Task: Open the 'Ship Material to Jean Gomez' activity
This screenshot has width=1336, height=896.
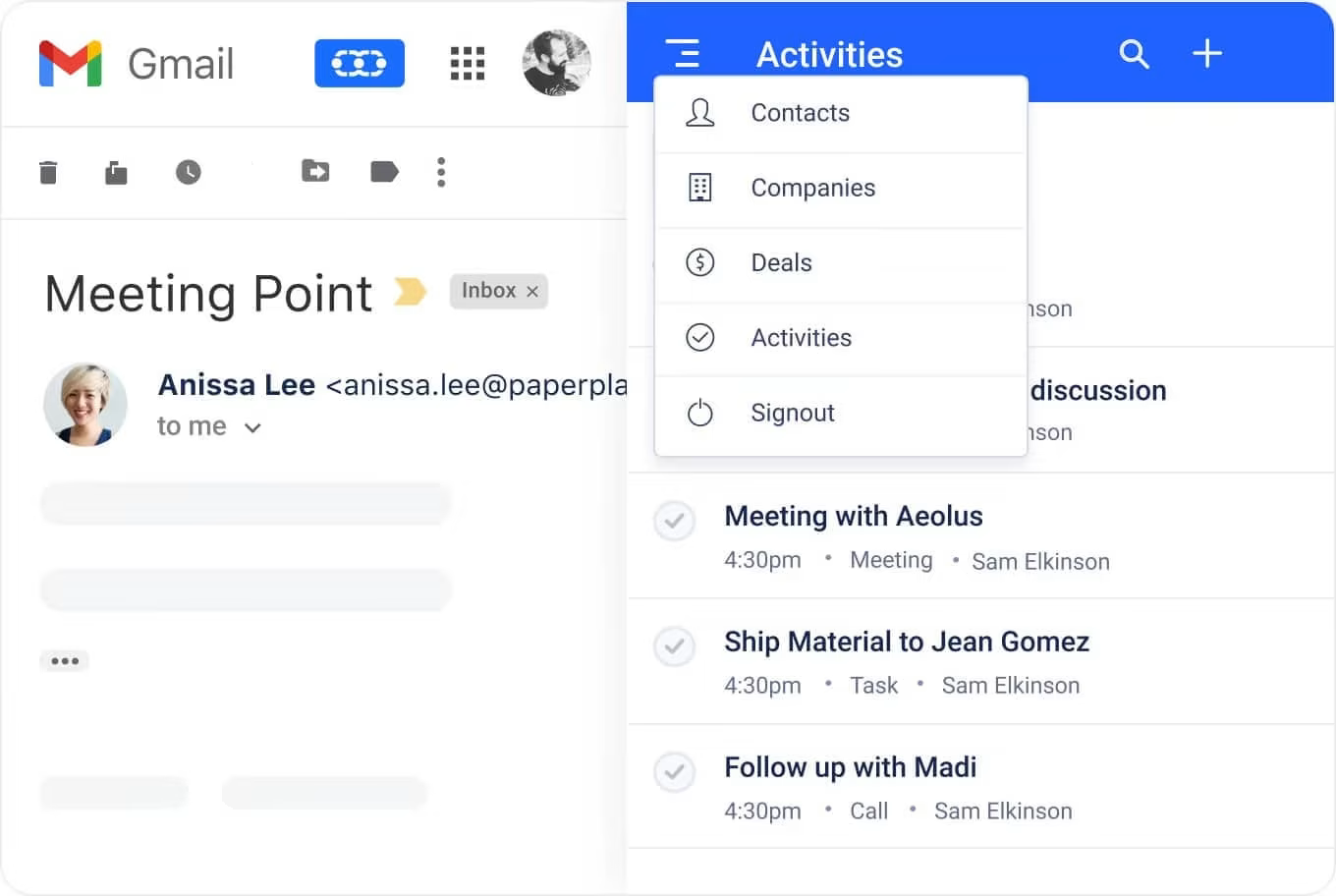Action: click(907, 642)
